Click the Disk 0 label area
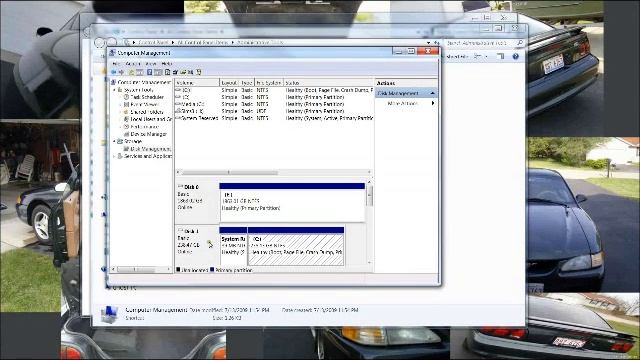 coord(197,202)
